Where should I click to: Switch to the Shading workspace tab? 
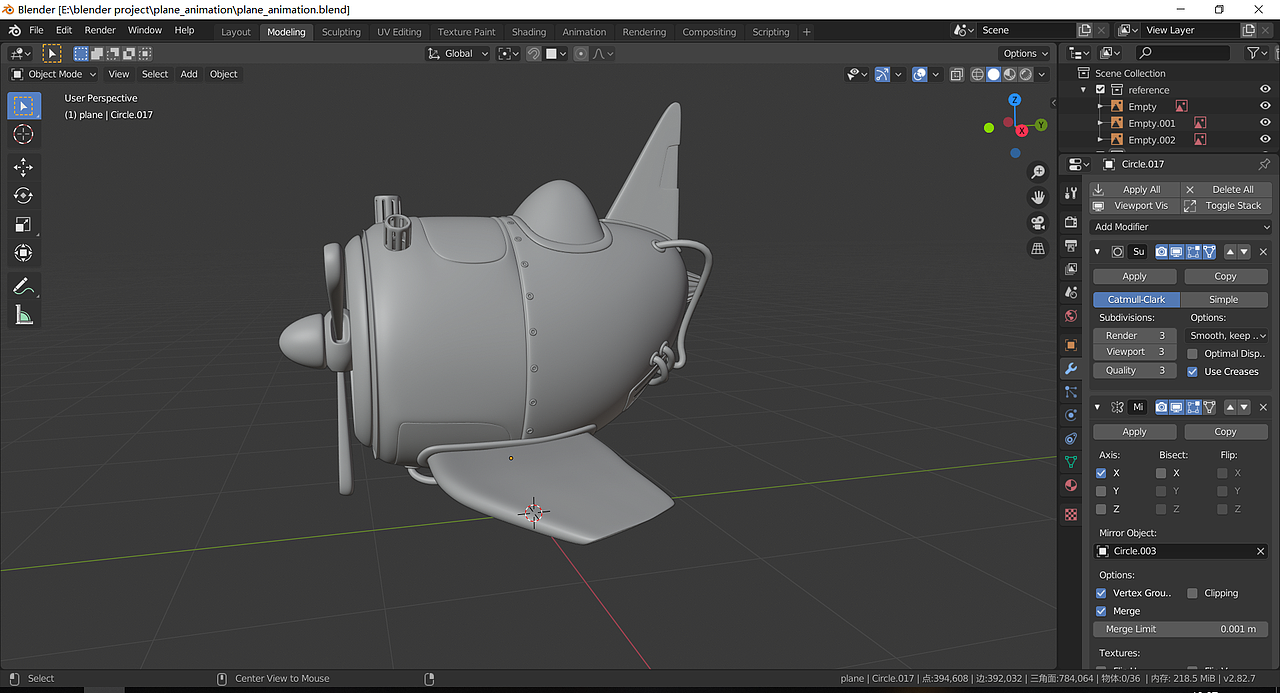click(529, 32)
